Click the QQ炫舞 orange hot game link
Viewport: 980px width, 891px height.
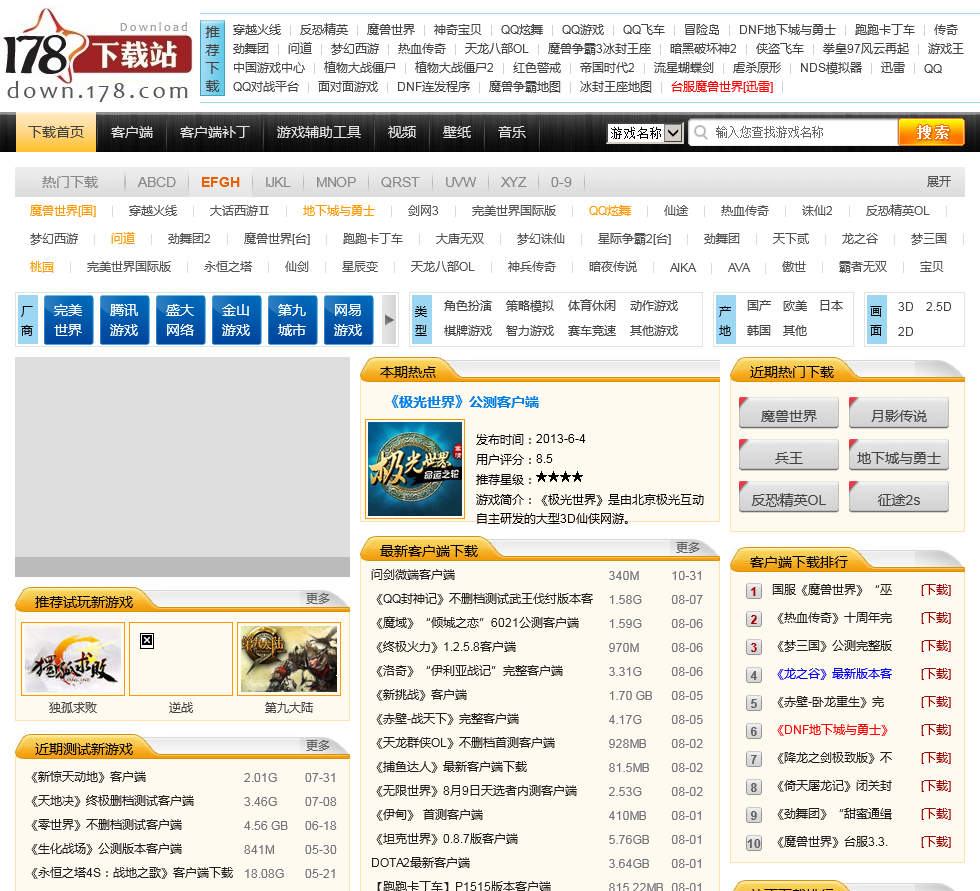click(609, 211)
